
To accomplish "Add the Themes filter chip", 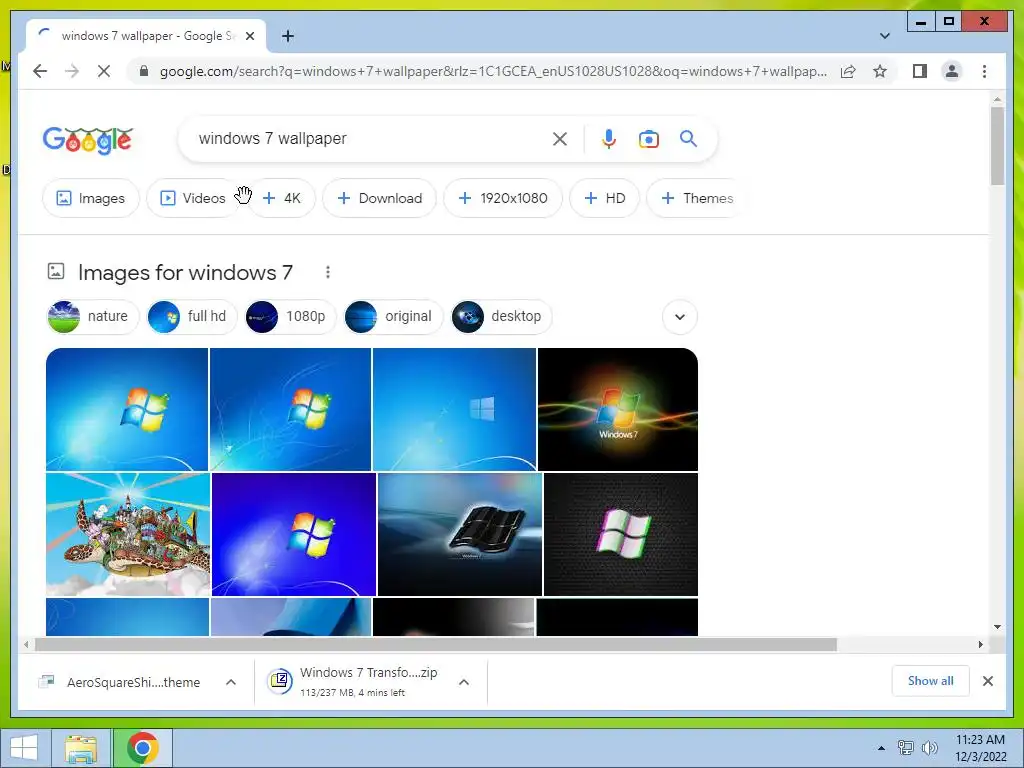I will coord(696,198).
